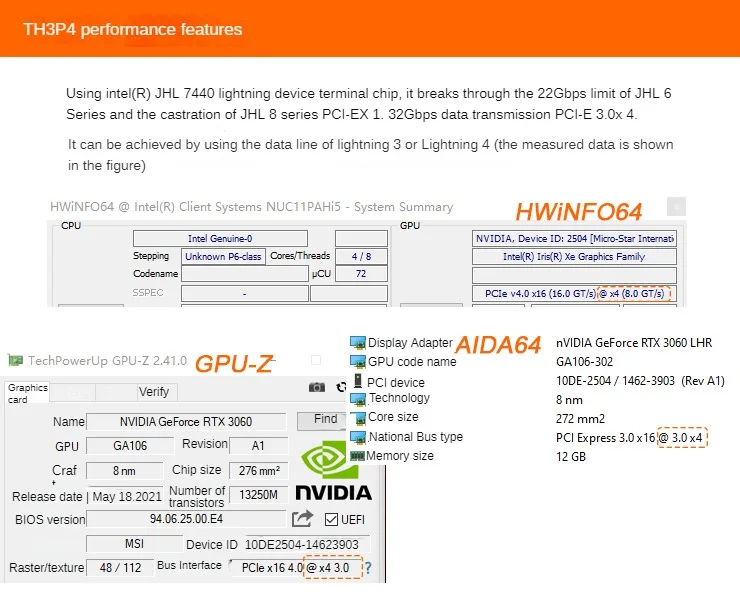Click the 4 / 8 Cores/Threads field
This screenshot has height=600, width=740.
click(362, 256)
